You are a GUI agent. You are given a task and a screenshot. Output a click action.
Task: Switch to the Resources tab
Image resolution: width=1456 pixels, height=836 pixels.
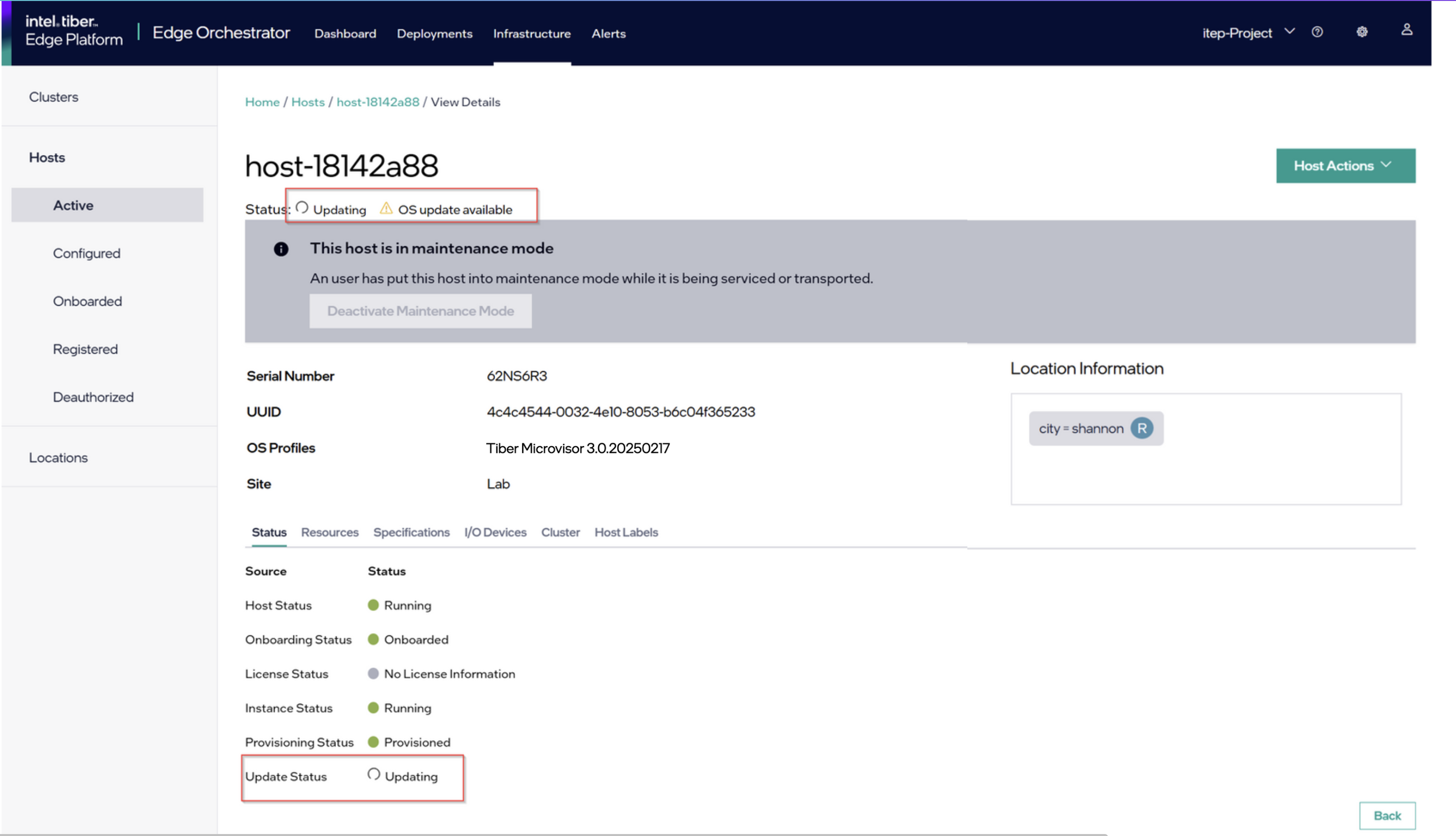[x=330, y=532]
